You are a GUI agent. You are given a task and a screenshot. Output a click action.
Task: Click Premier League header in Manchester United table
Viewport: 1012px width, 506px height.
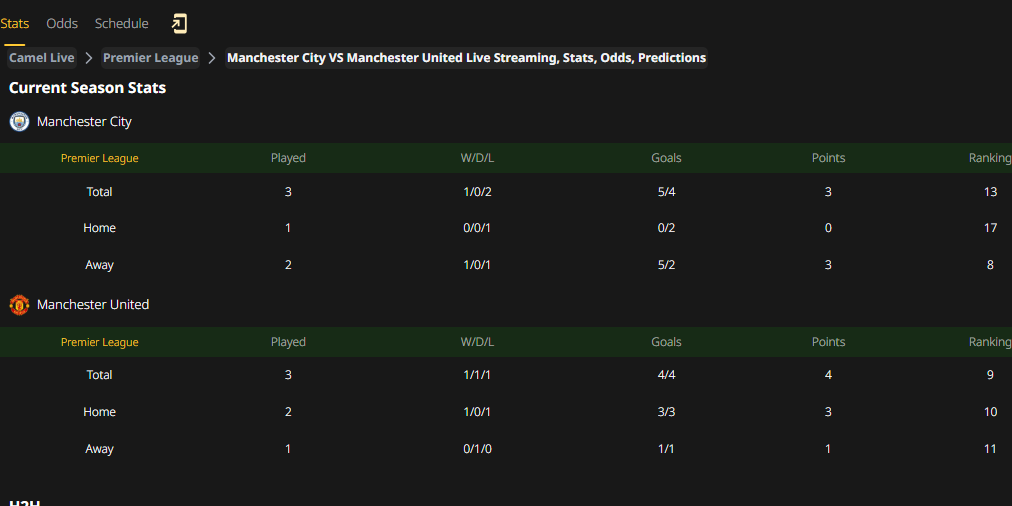[x=99, y=342]
